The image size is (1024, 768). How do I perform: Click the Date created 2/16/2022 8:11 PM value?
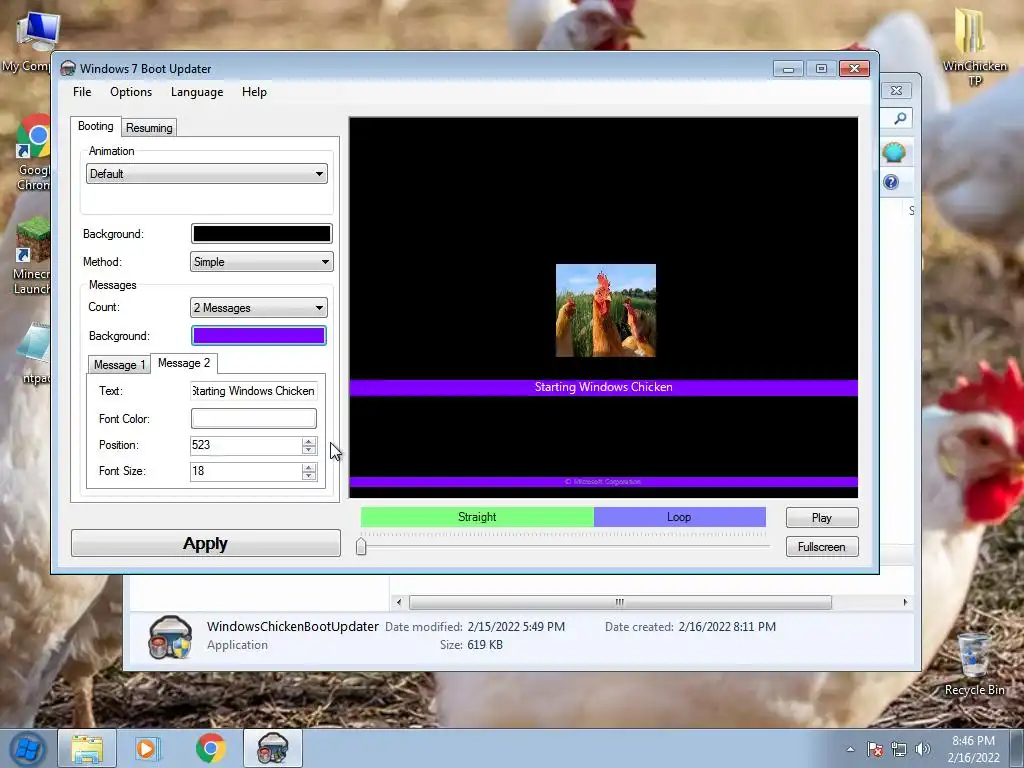tap(727, 627)
